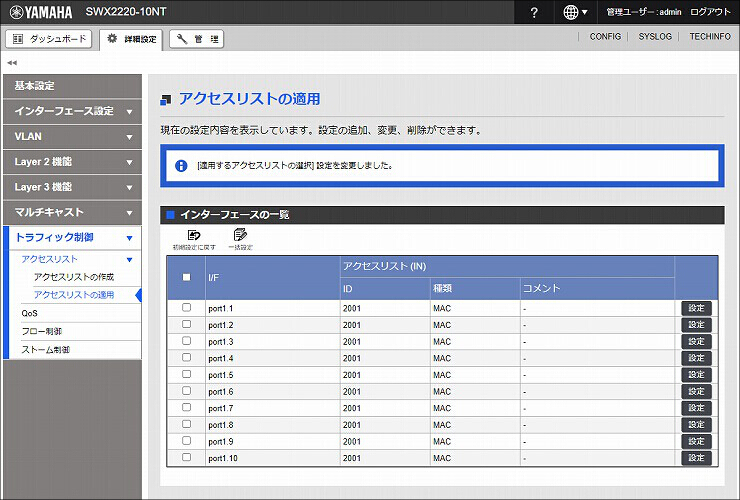The height and width of the screenshot is (500, 740).
Task: Check the port1.1 row checkbox
Action: [186, 308]
